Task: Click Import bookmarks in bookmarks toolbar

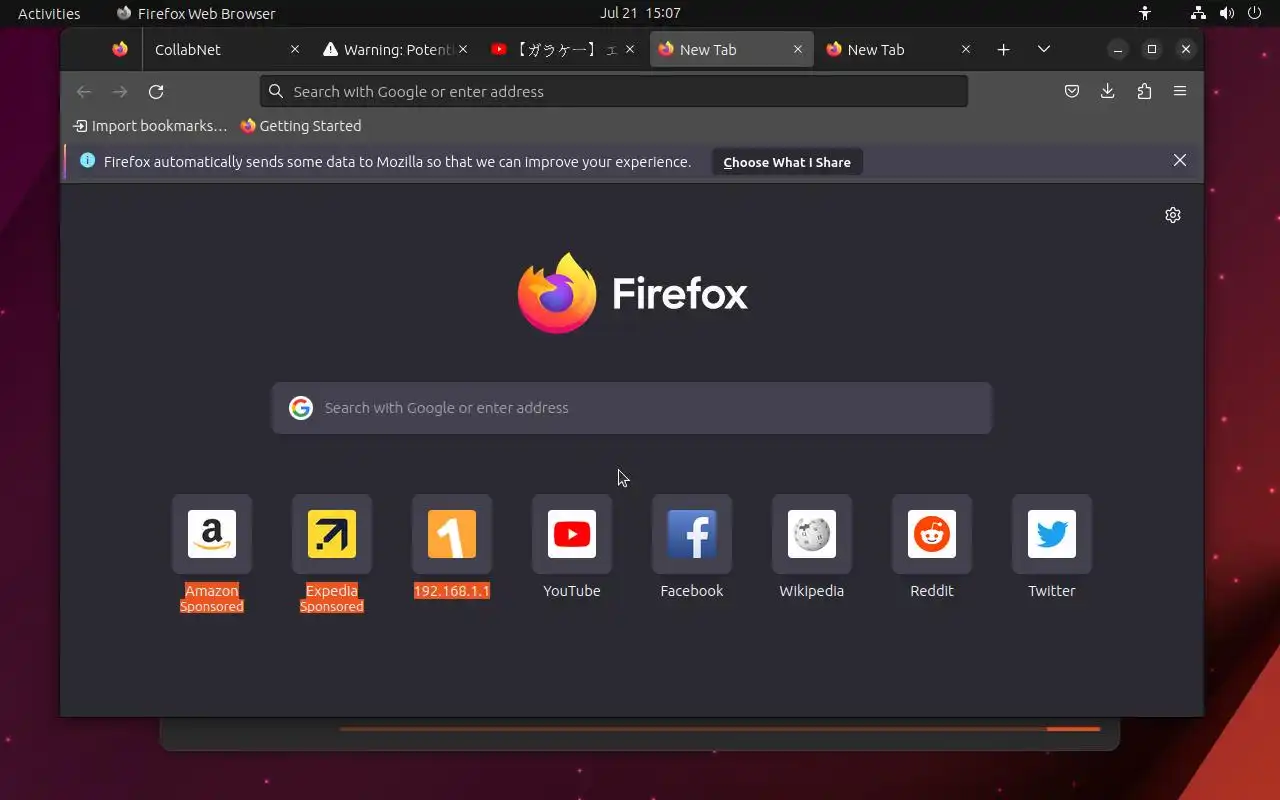Action: coord(151,126)
